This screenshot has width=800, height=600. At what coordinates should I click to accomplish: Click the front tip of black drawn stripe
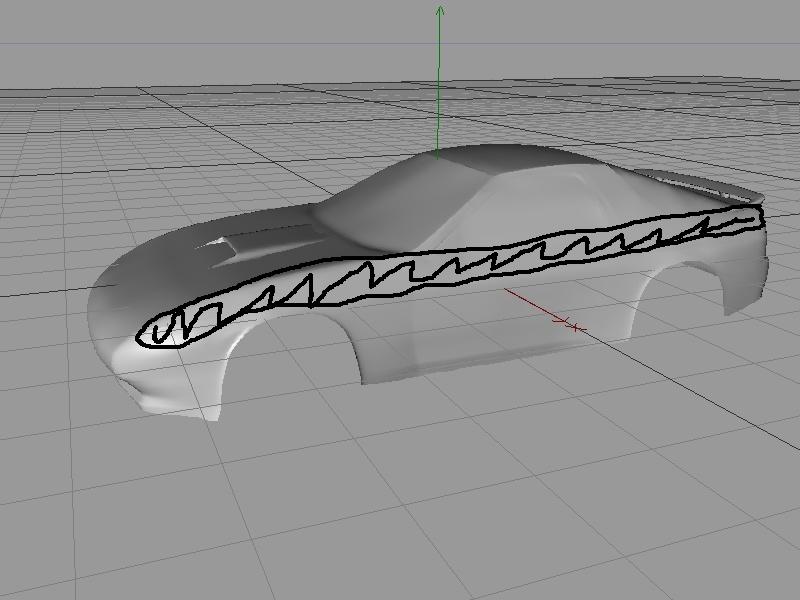click(143, 335)
